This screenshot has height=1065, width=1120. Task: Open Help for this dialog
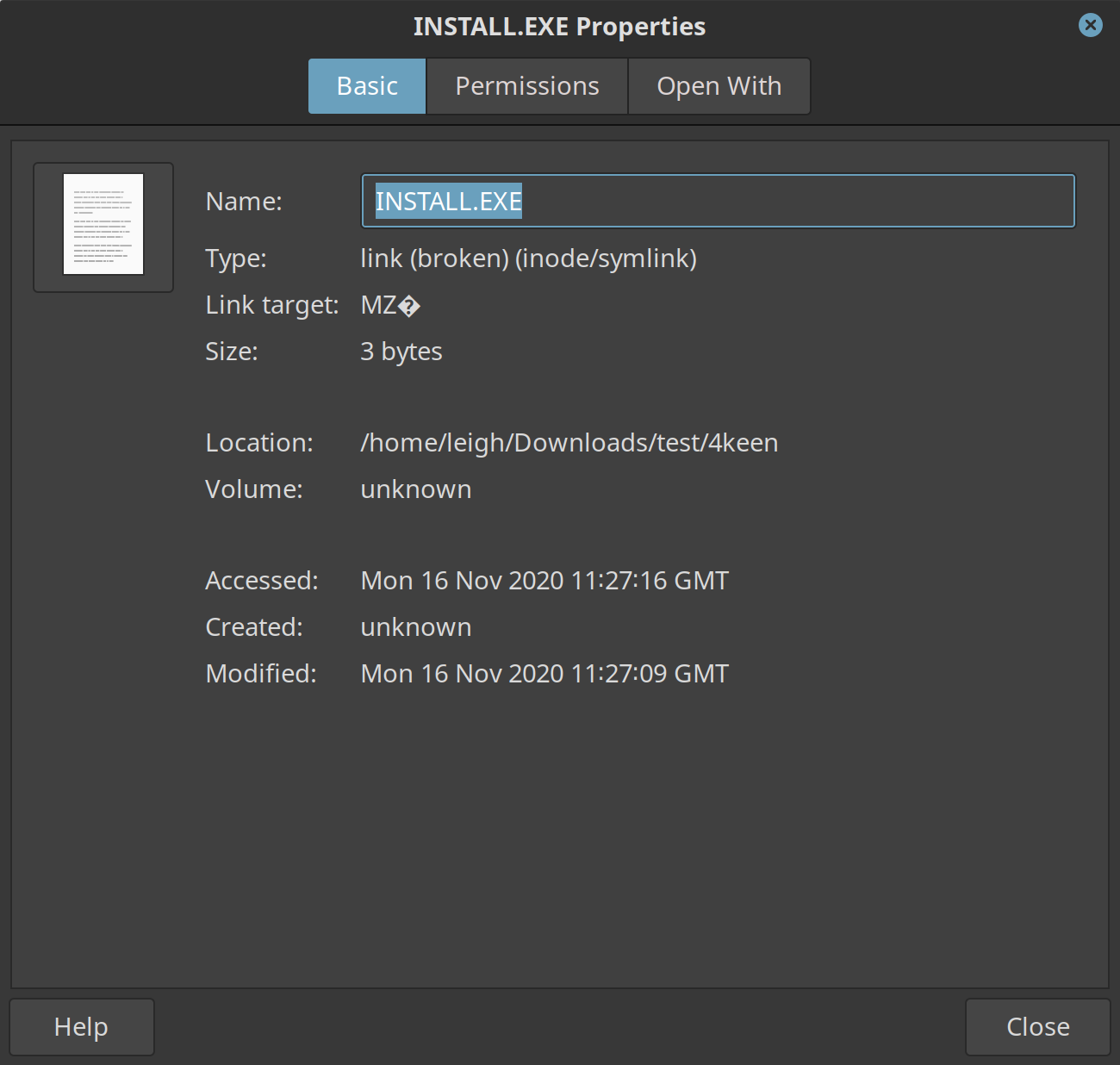click(x=82, y=1027)
